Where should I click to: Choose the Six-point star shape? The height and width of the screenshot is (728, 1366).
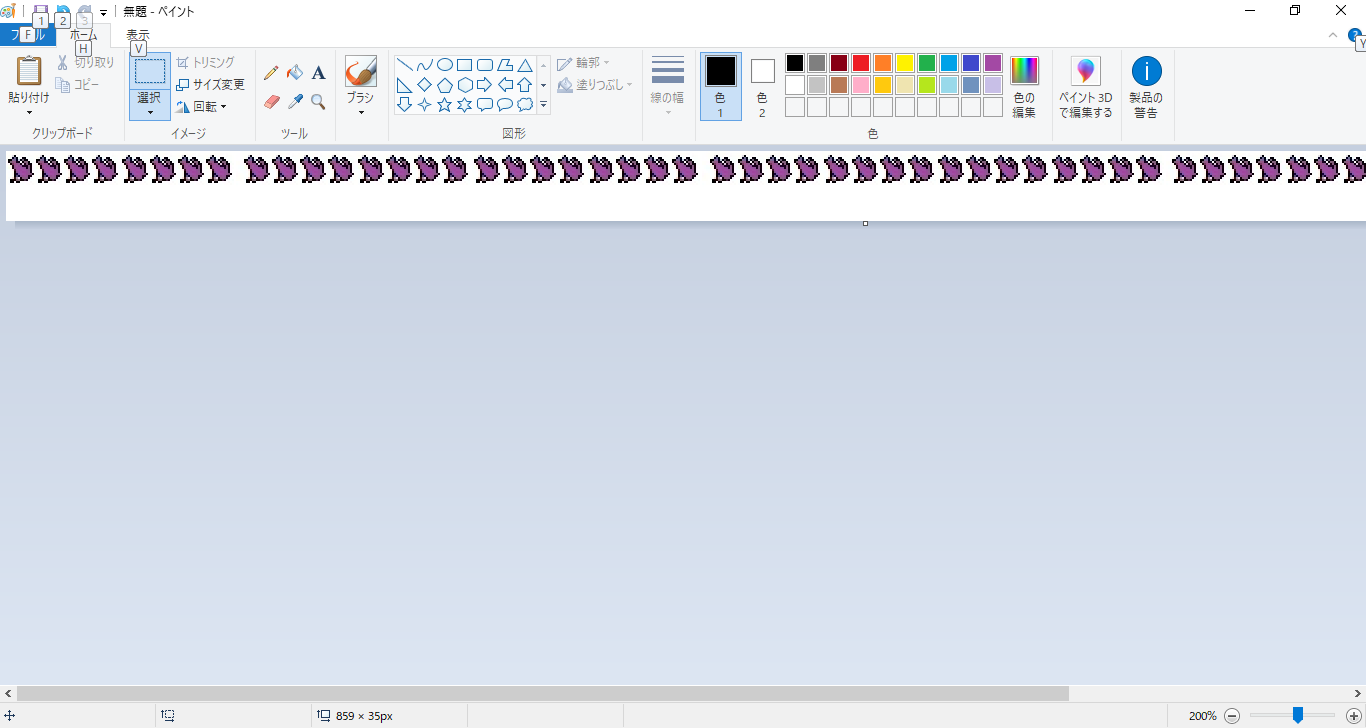[465, 104]
